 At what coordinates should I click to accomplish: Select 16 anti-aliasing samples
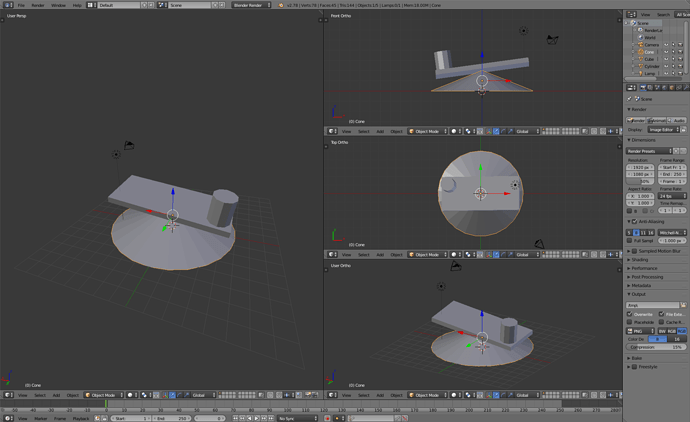pyautogui.click(x=650, y=232)
